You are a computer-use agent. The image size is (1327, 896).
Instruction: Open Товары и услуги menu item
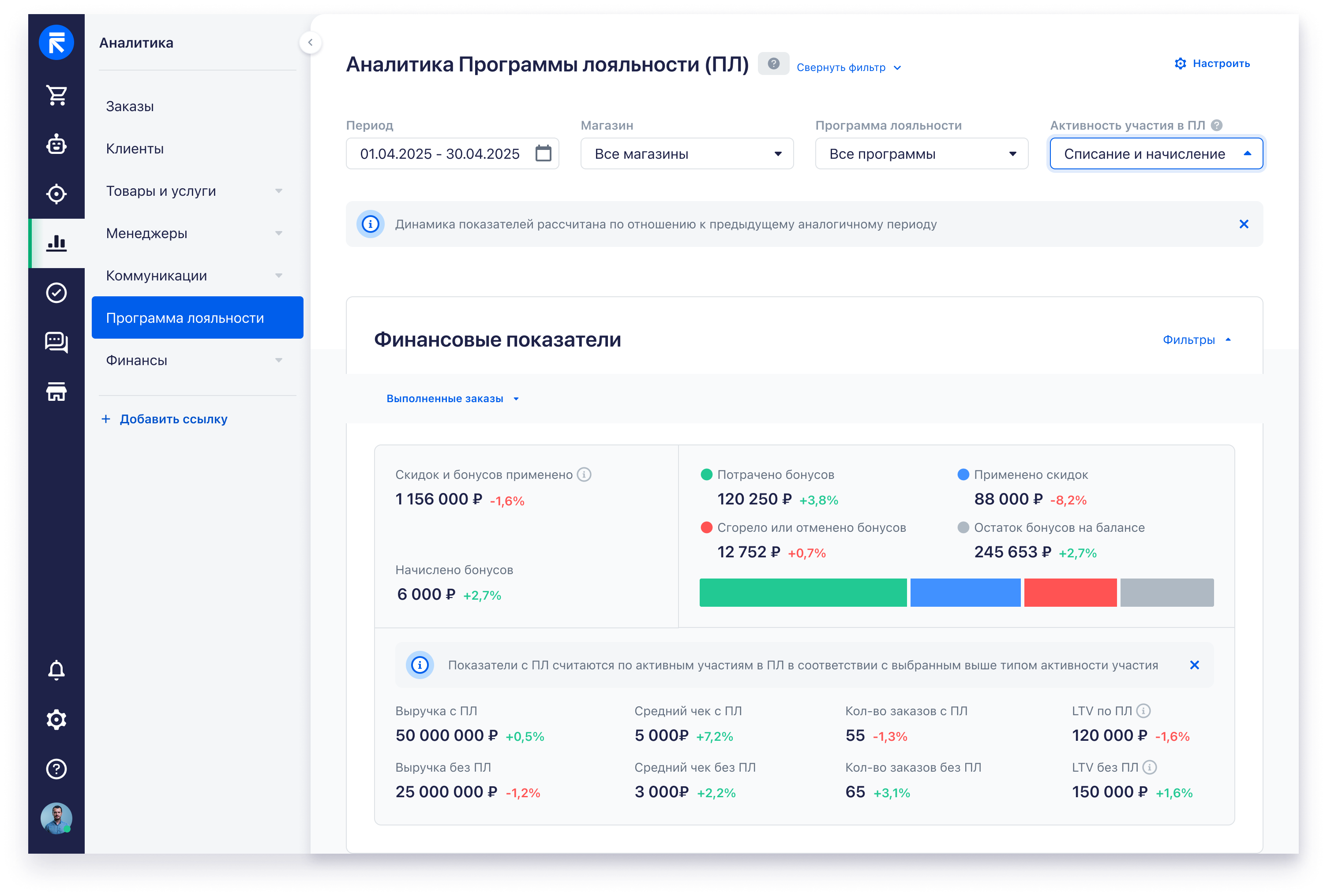coord(197,190)
